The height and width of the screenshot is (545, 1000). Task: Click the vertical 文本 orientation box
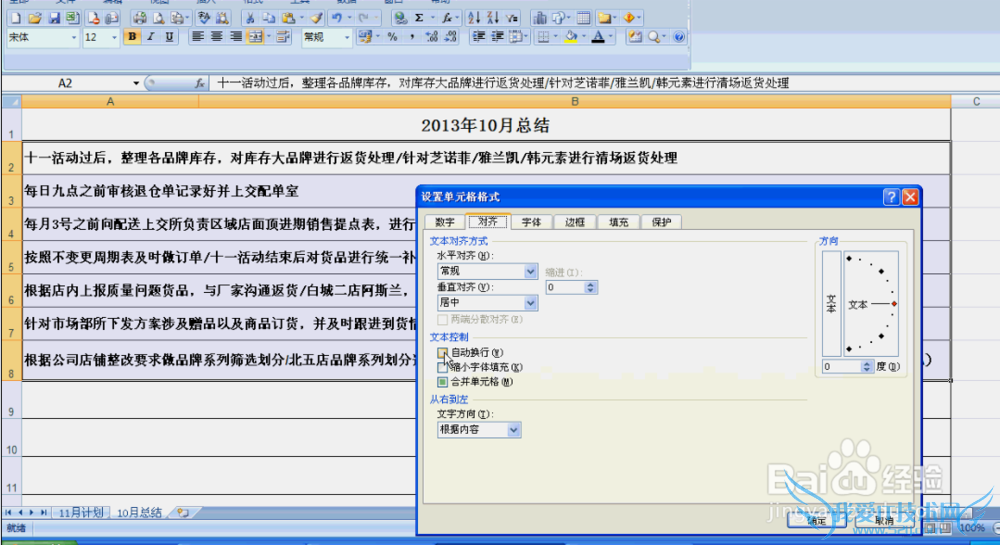coord(830,303)
